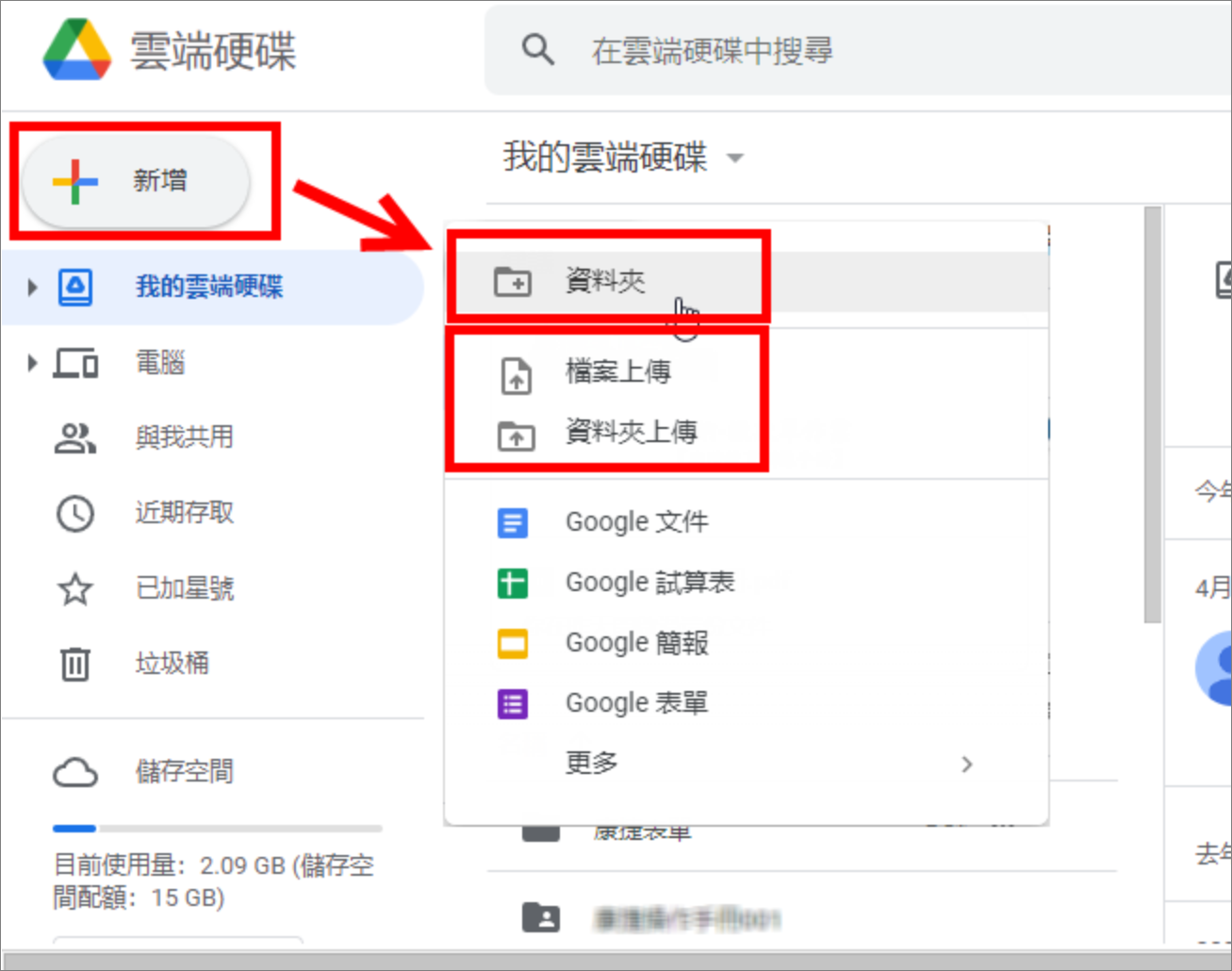Create a new Google Docs document (Google 文件)
The image size is (1232, 971).
(x=636, y=522)
